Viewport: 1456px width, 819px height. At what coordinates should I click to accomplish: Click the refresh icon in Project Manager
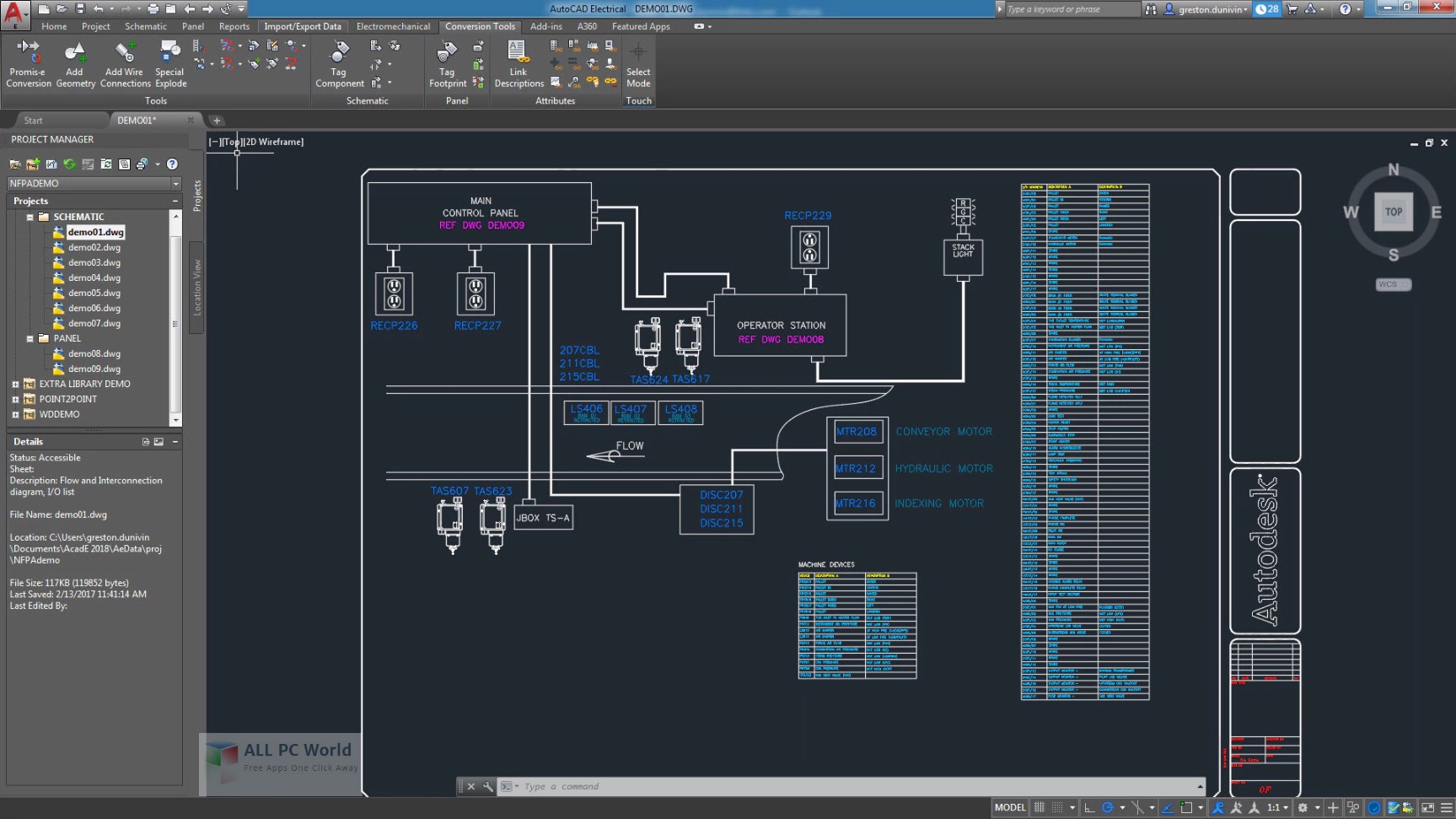pos(69,164)
